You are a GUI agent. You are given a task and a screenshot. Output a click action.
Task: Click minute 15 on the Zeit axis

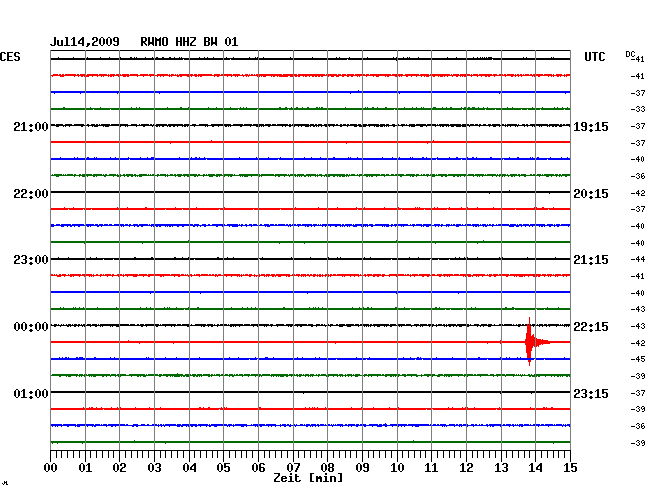(570, 468)
